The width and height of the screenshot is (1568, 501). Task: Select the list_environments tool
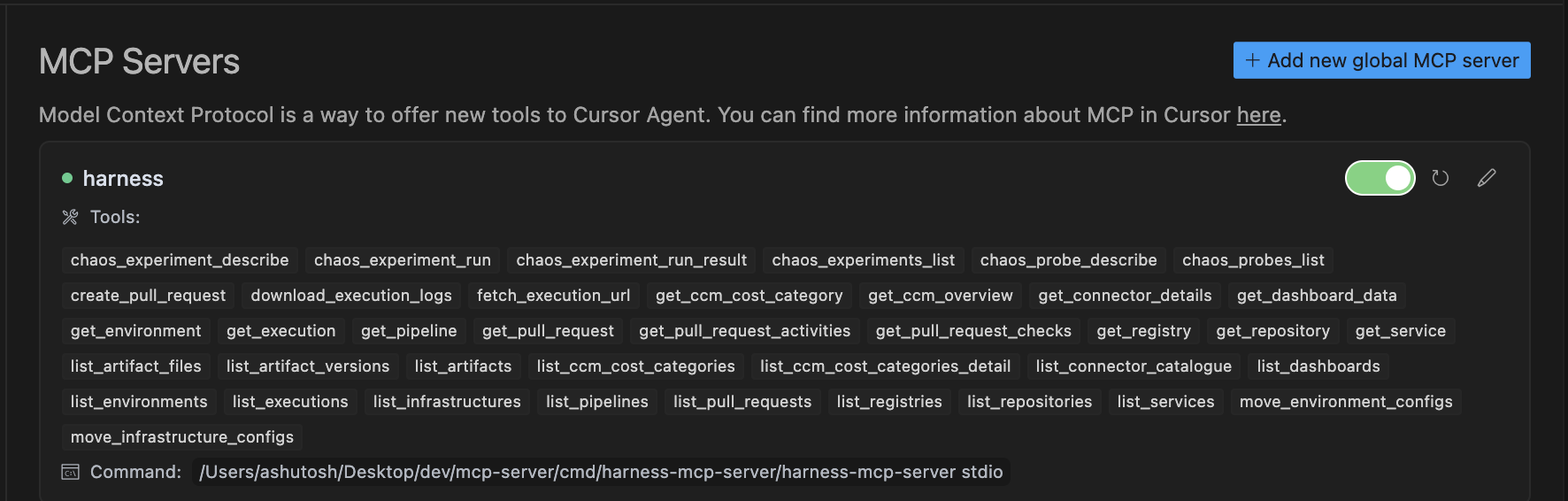[x=139, y=402]
